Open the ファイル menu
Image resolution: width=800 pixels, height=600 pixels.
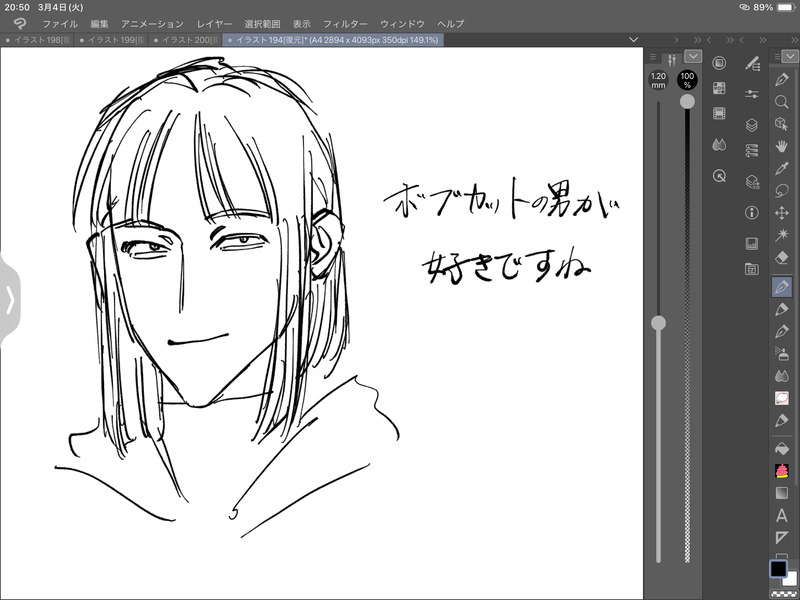click(60, 24)
